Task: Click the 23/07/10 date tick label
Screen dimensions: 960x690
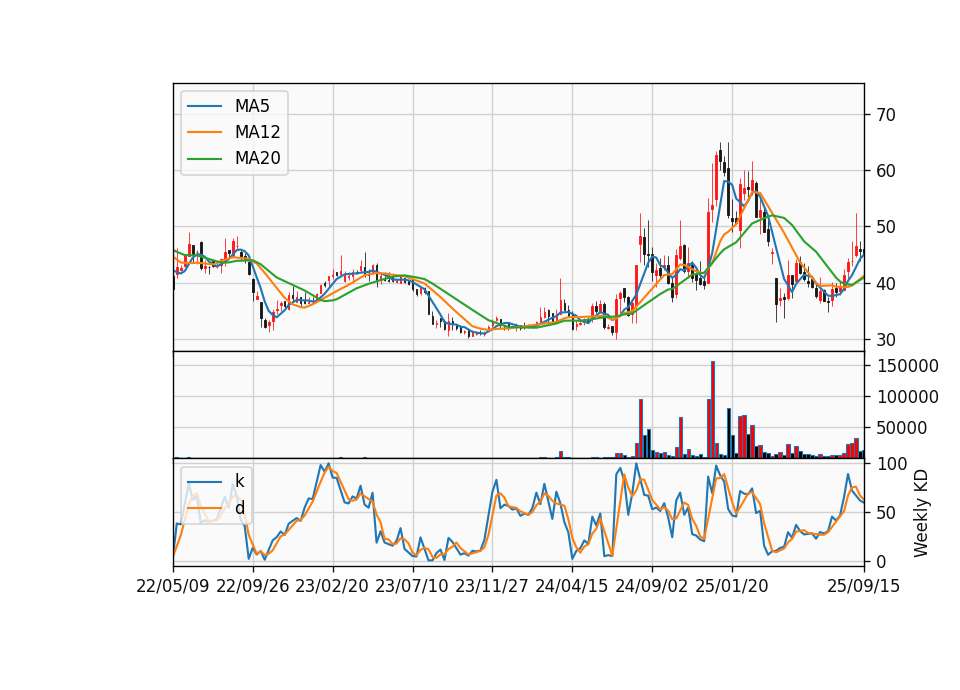Action: click(412, 586)
